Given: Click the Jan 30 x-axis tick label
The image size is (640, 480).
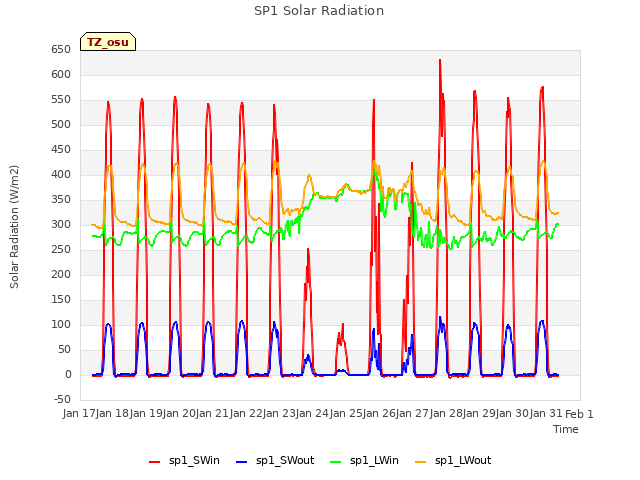Looking at the screenshot, I should tap(513, 413).
